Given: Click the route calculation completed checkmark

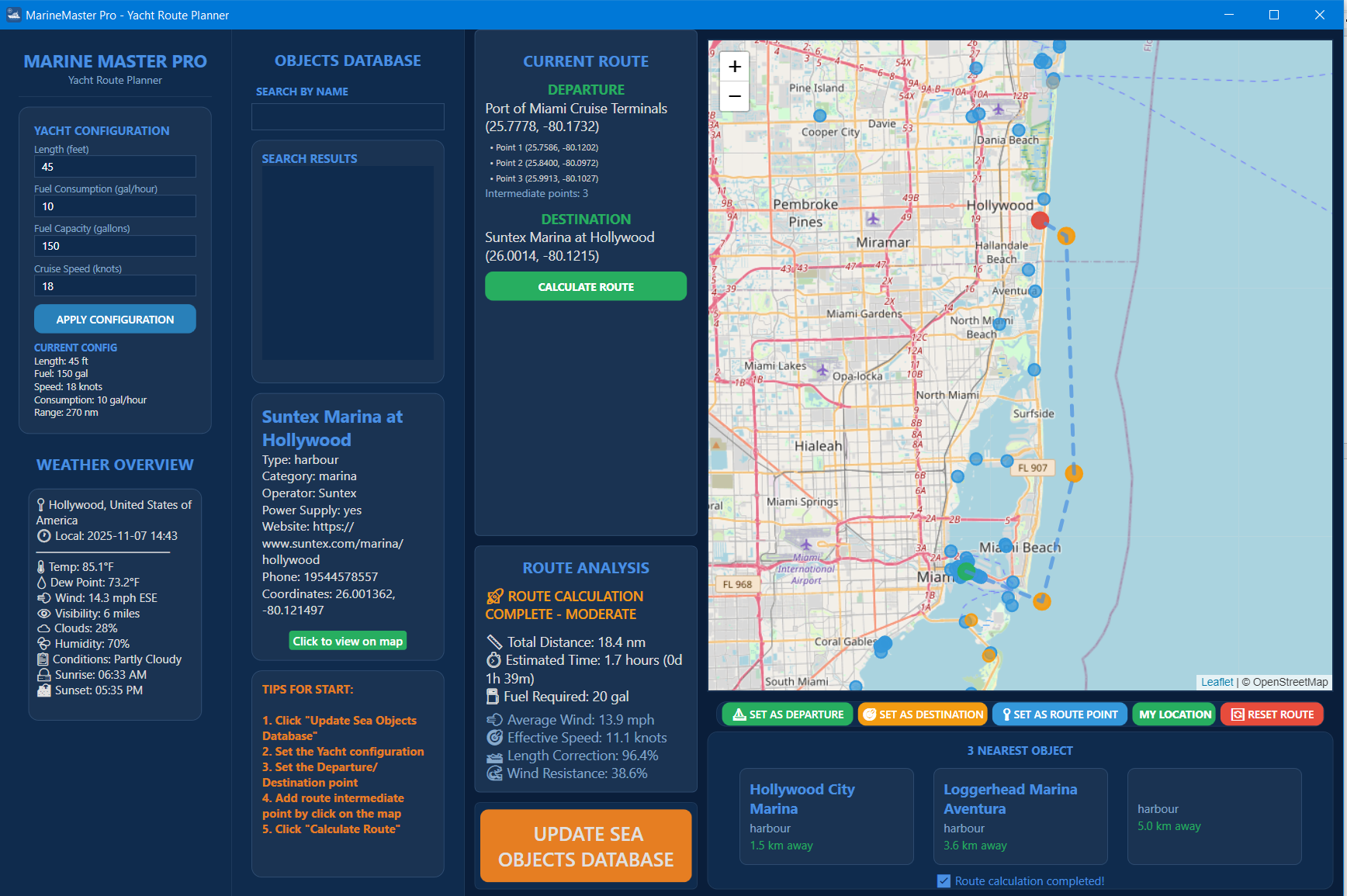Looking at the screenshot, I should click(x=944, y=881).
